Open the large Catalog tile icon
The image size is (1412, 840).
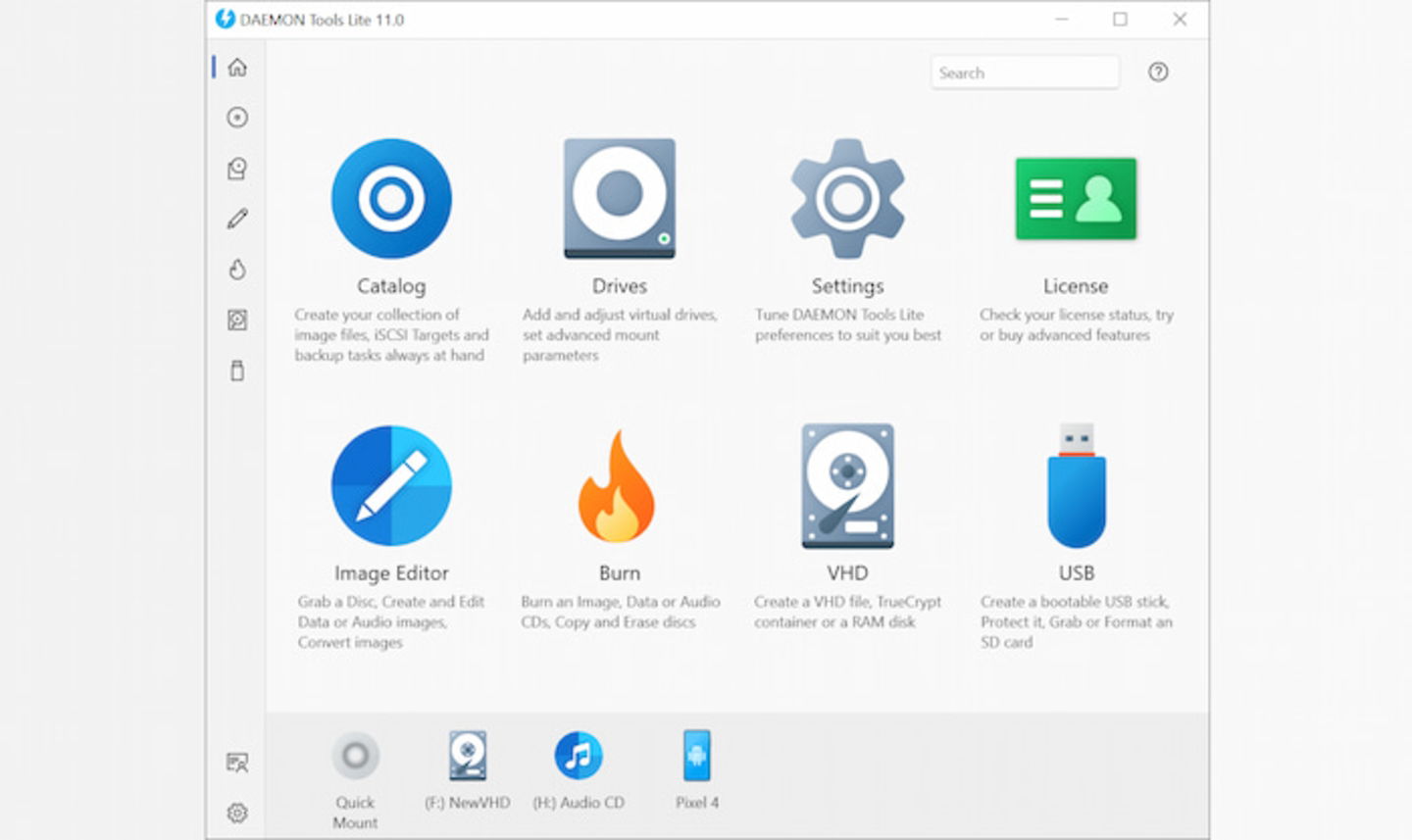pyautogui.click(x=391, y=199)
